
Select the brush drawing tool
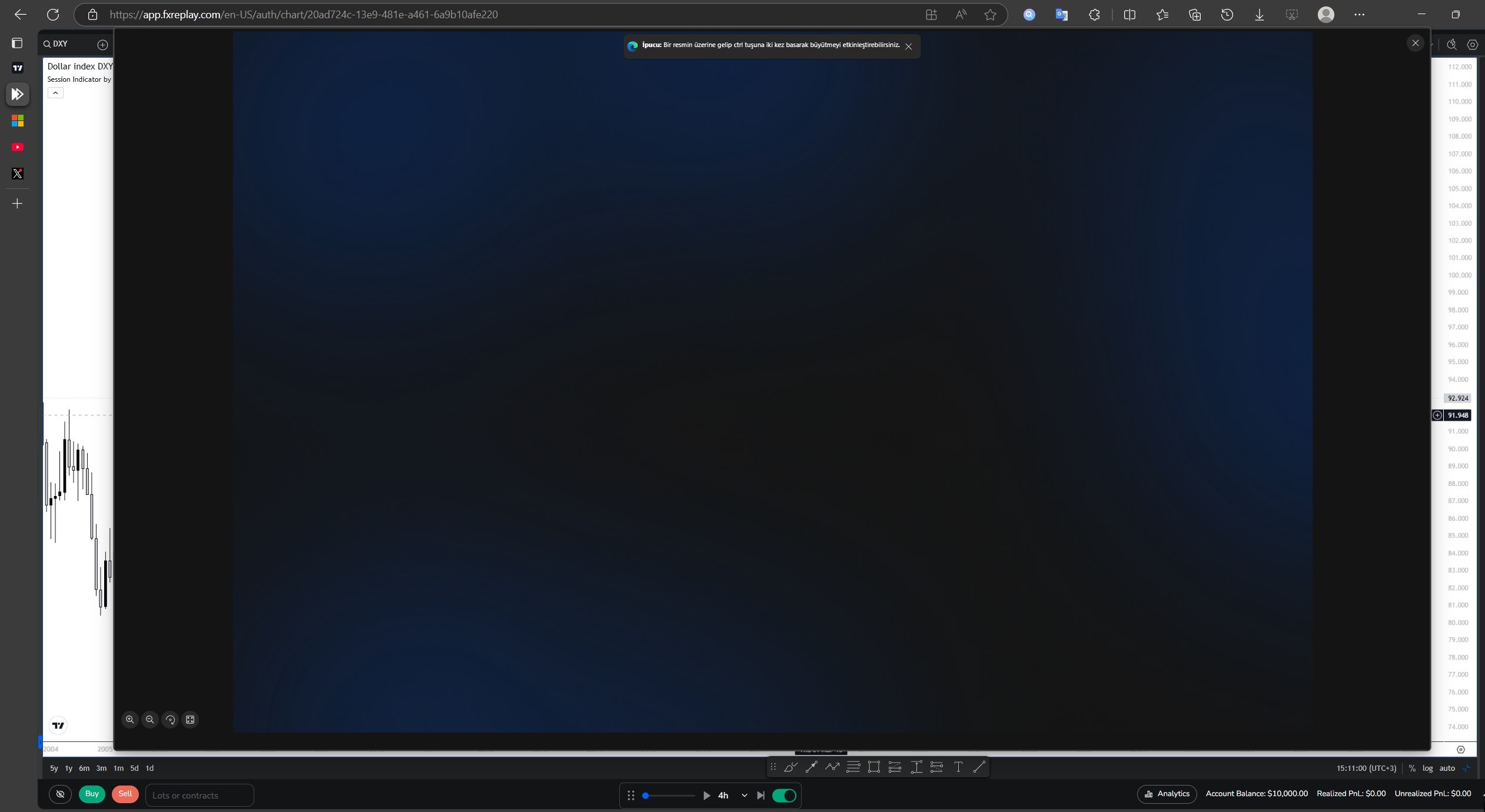click(x=790, y=767)
